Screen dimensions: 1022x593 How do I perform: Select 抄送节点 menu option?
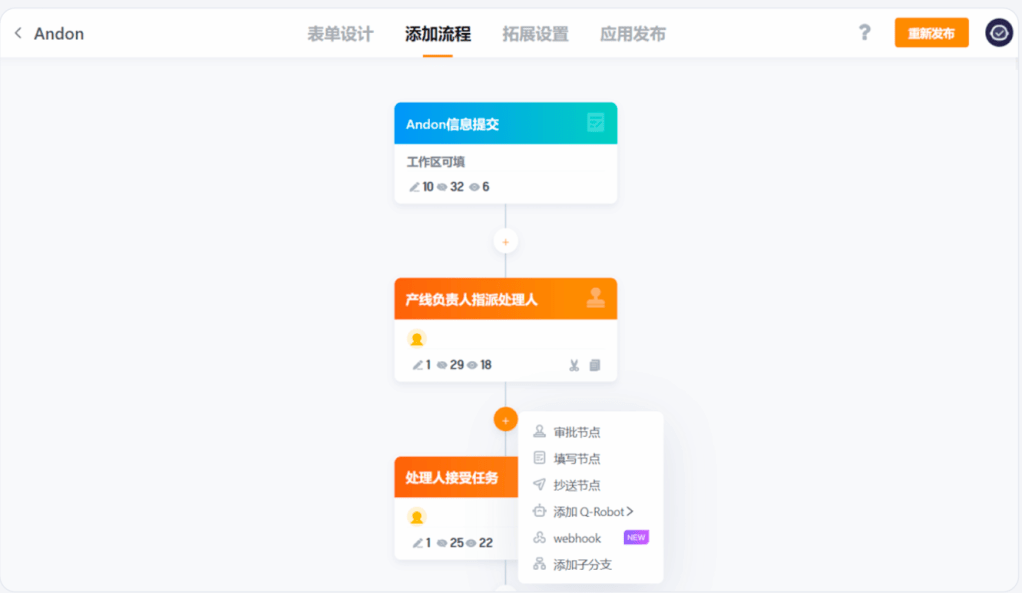(577, 485)
